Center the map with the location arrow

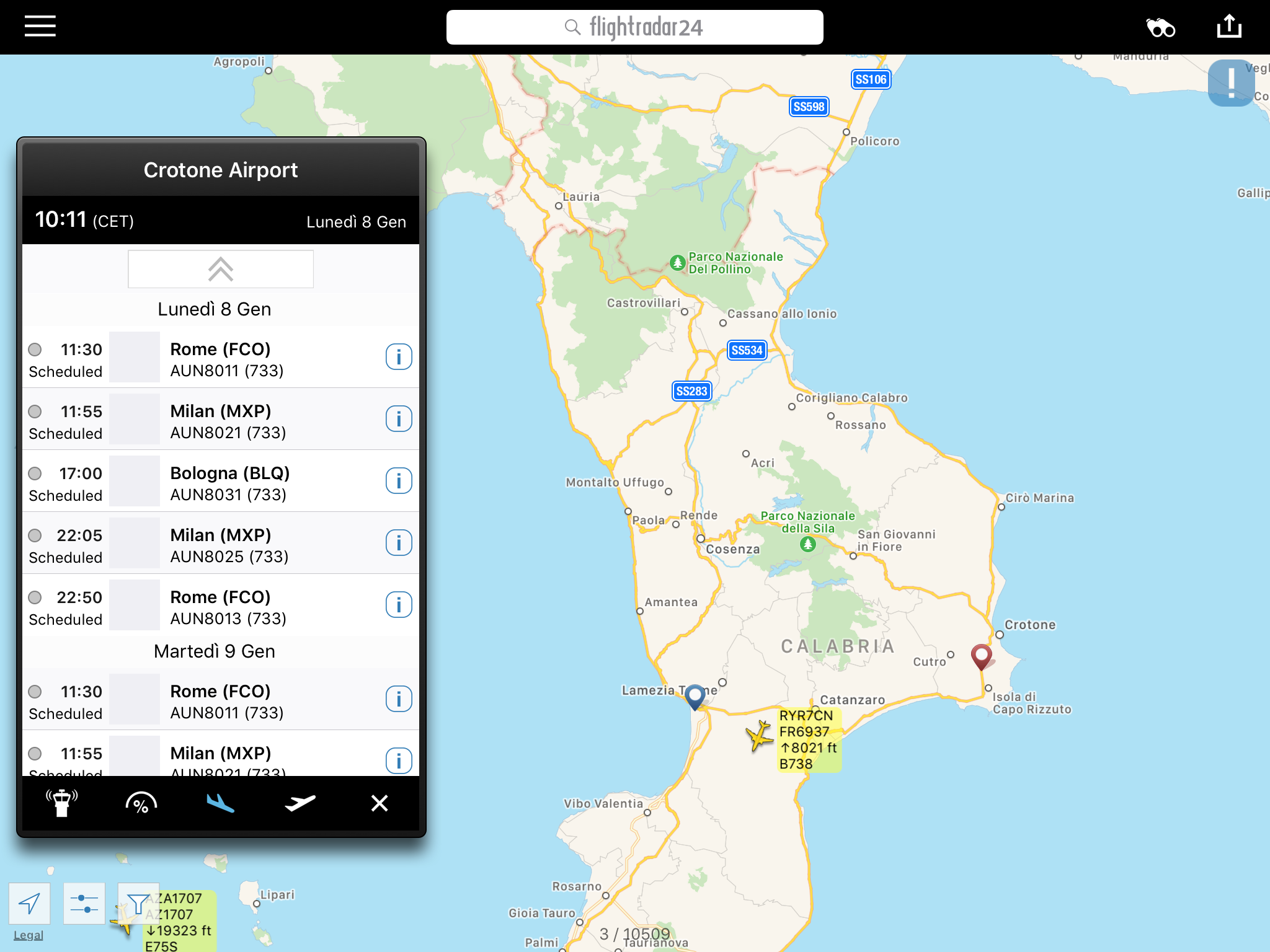tap(29, 904)
